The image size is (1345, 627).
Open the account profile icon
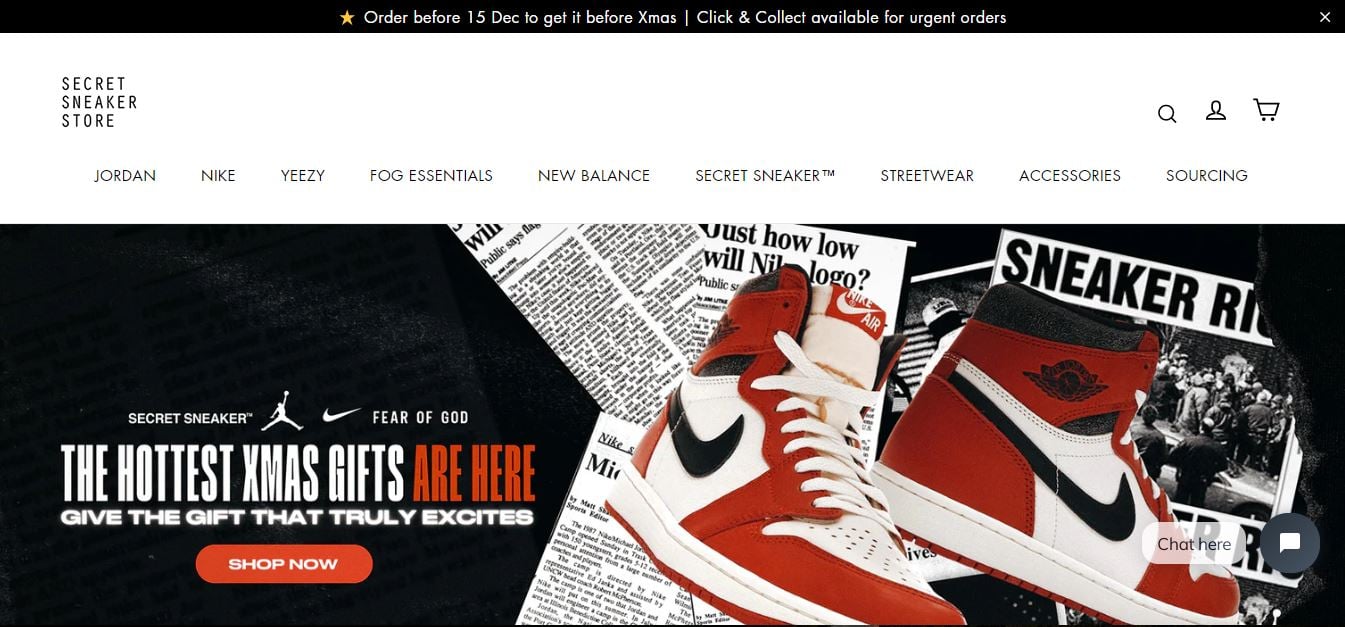point(1216,110)
